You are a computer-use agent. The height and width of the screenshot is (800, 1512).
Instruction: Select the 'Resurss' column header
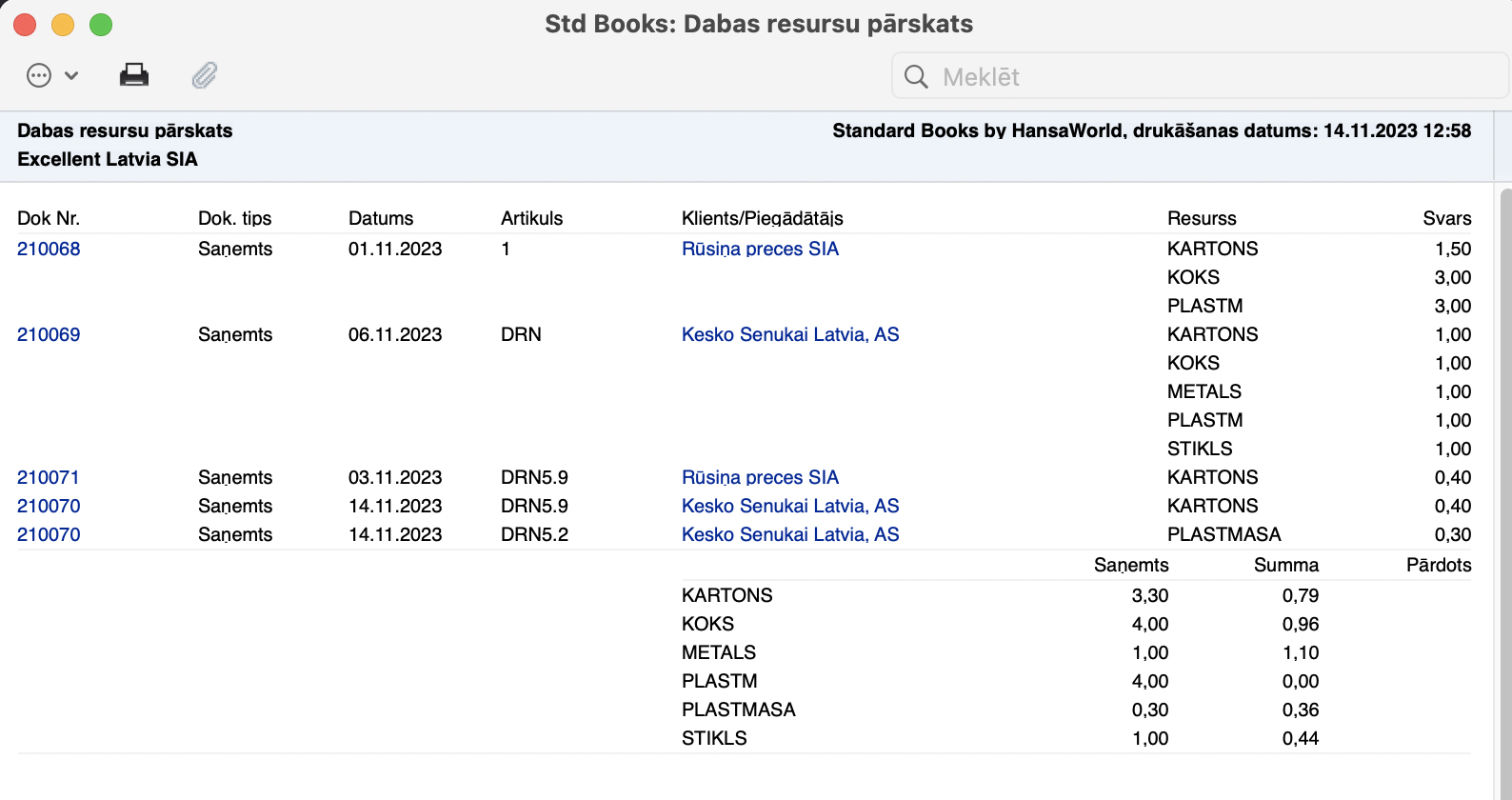pyautogui.click(x=1202, y=218)
